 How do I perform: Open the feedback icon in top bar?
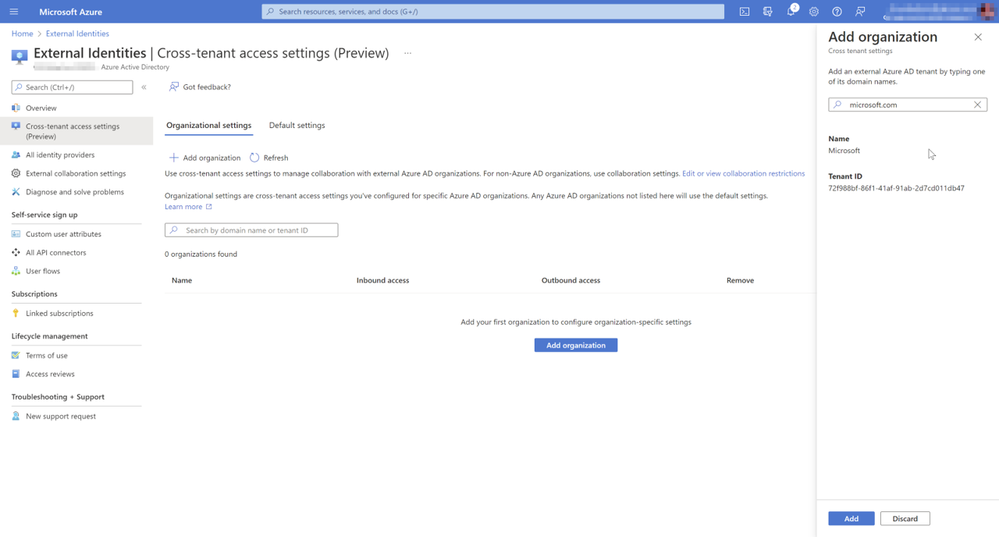click(x=860, y=11)
